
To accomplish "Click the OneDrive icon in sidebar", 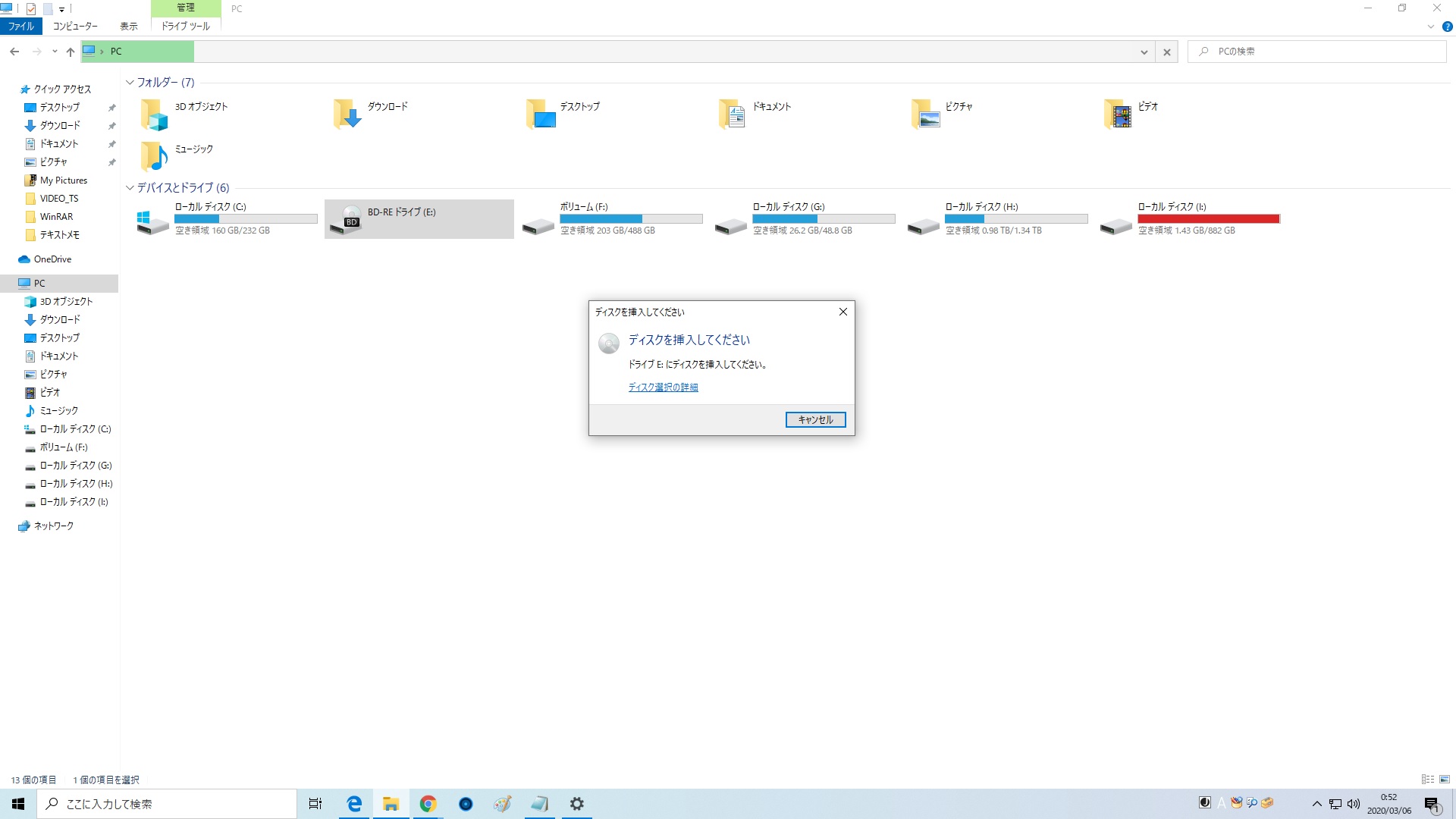I will tap(26, 259).
